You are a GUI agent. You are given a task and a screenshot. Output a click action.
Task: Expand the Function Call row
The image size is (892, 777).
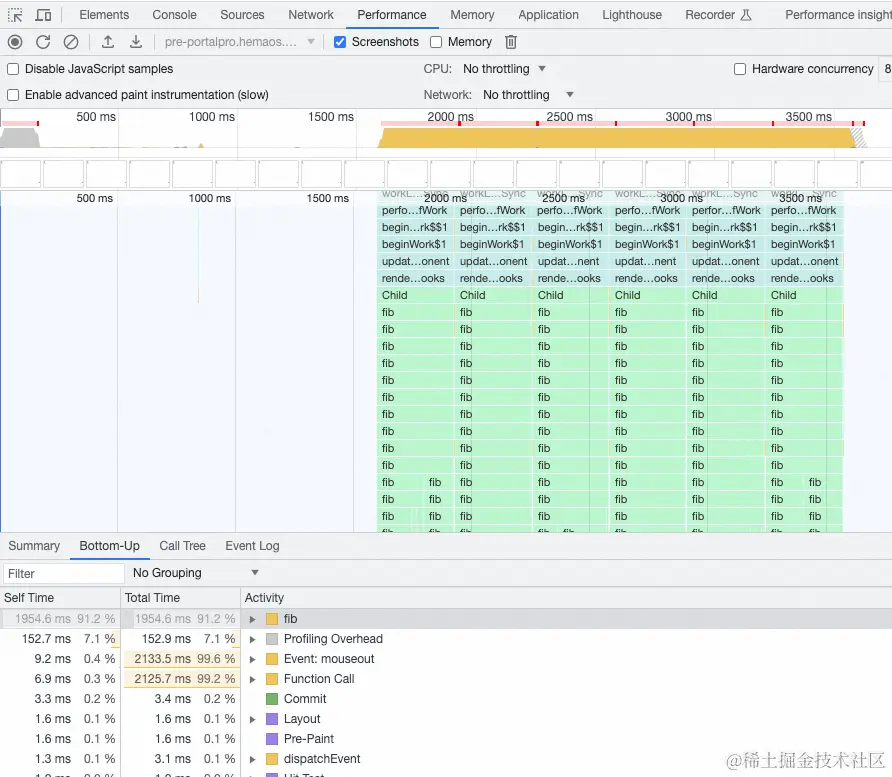coord(253,679)
